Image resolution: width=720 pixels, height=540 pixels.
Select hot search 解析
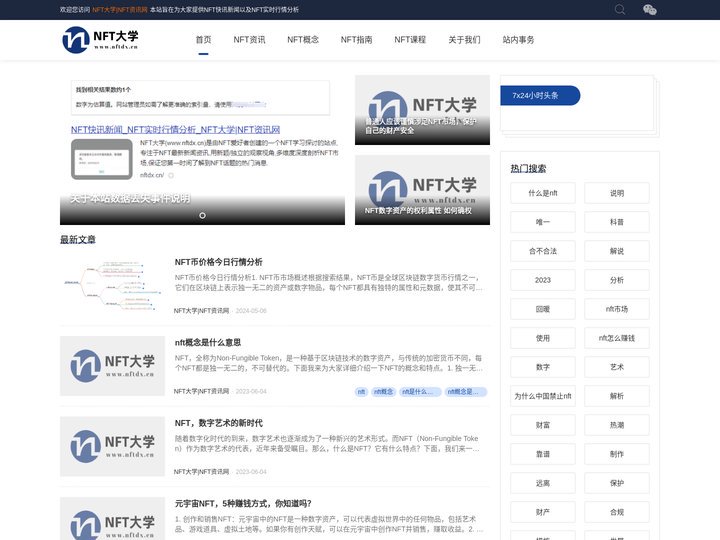617,396
